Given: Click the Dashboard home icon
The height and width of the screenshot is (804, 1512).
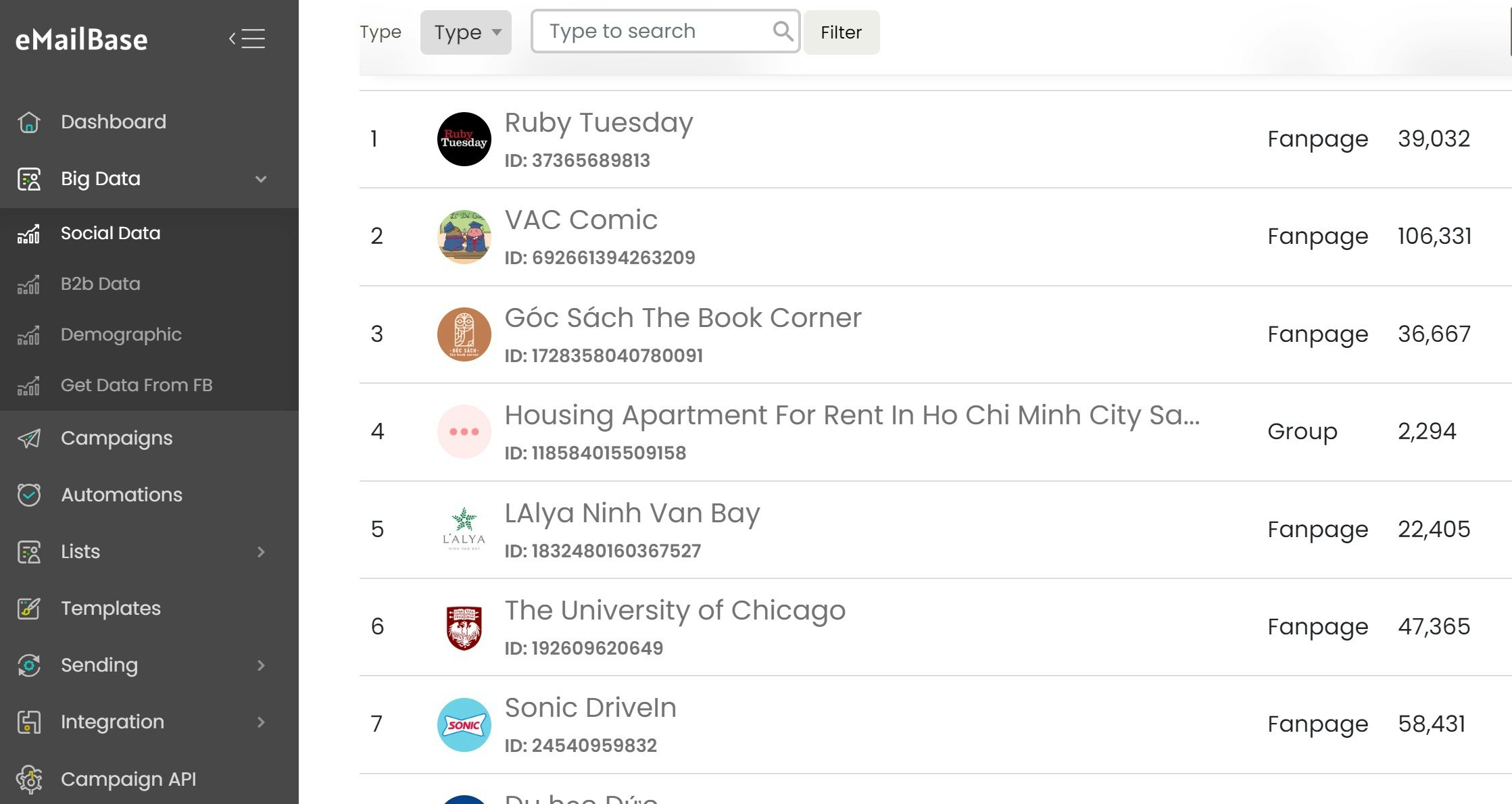Looking at the screenshot, I should point(29,122).
